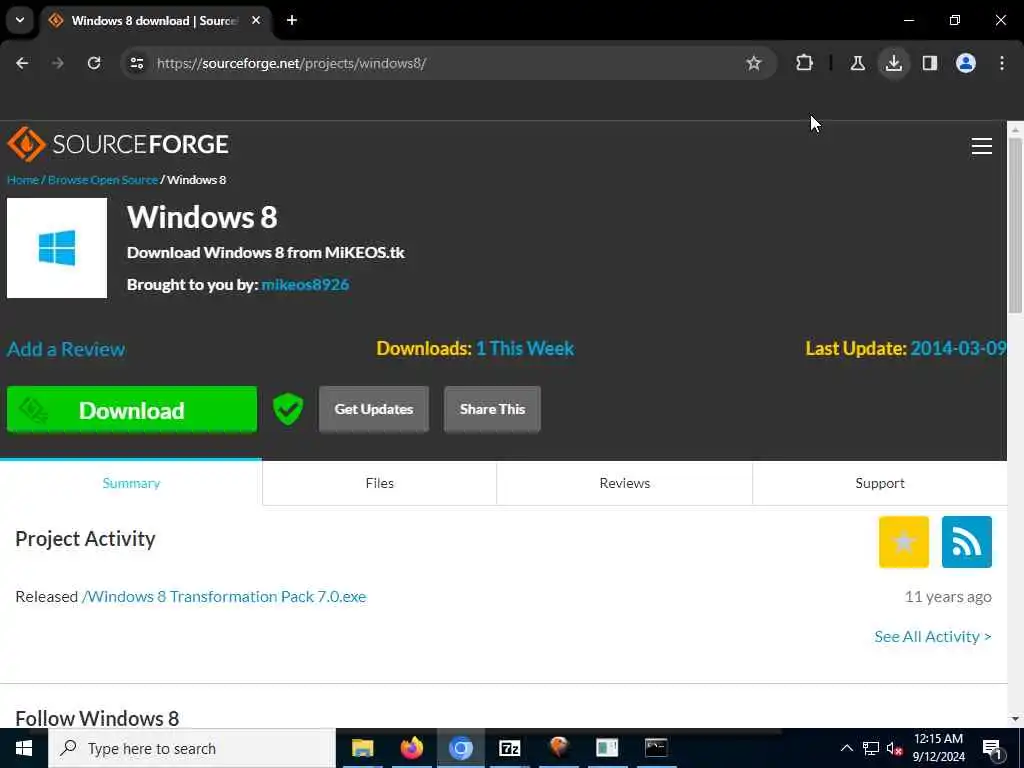The image size is (1024, 768).
Task: Select the Windows 8 download browser tab
Action: [x=153, y=20]
